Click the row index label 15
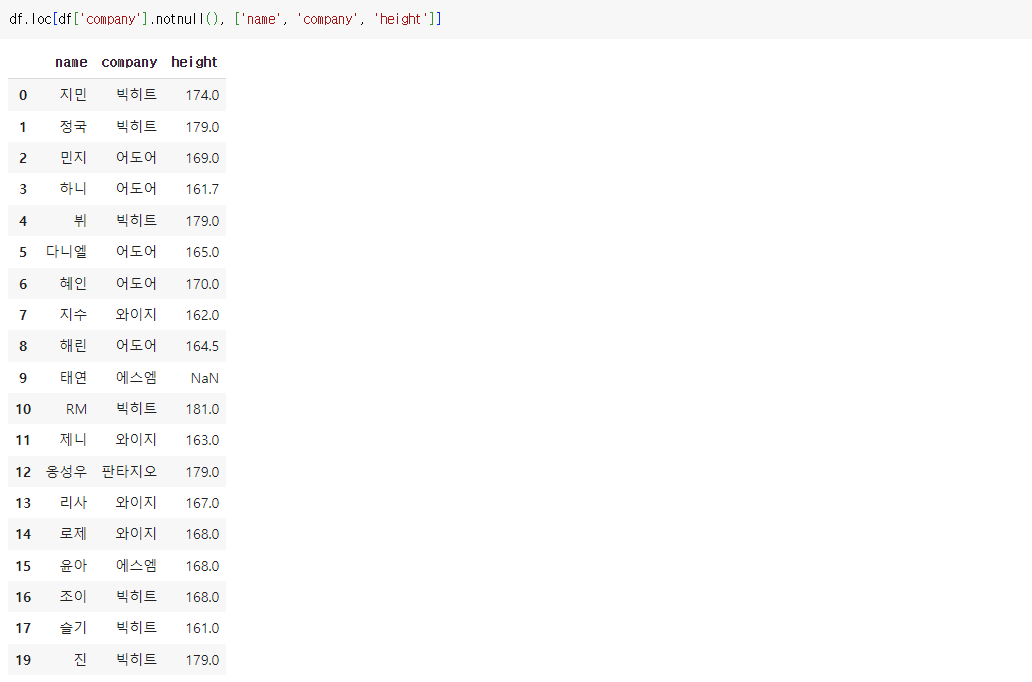1032x682 pixels. coord(23,567)
